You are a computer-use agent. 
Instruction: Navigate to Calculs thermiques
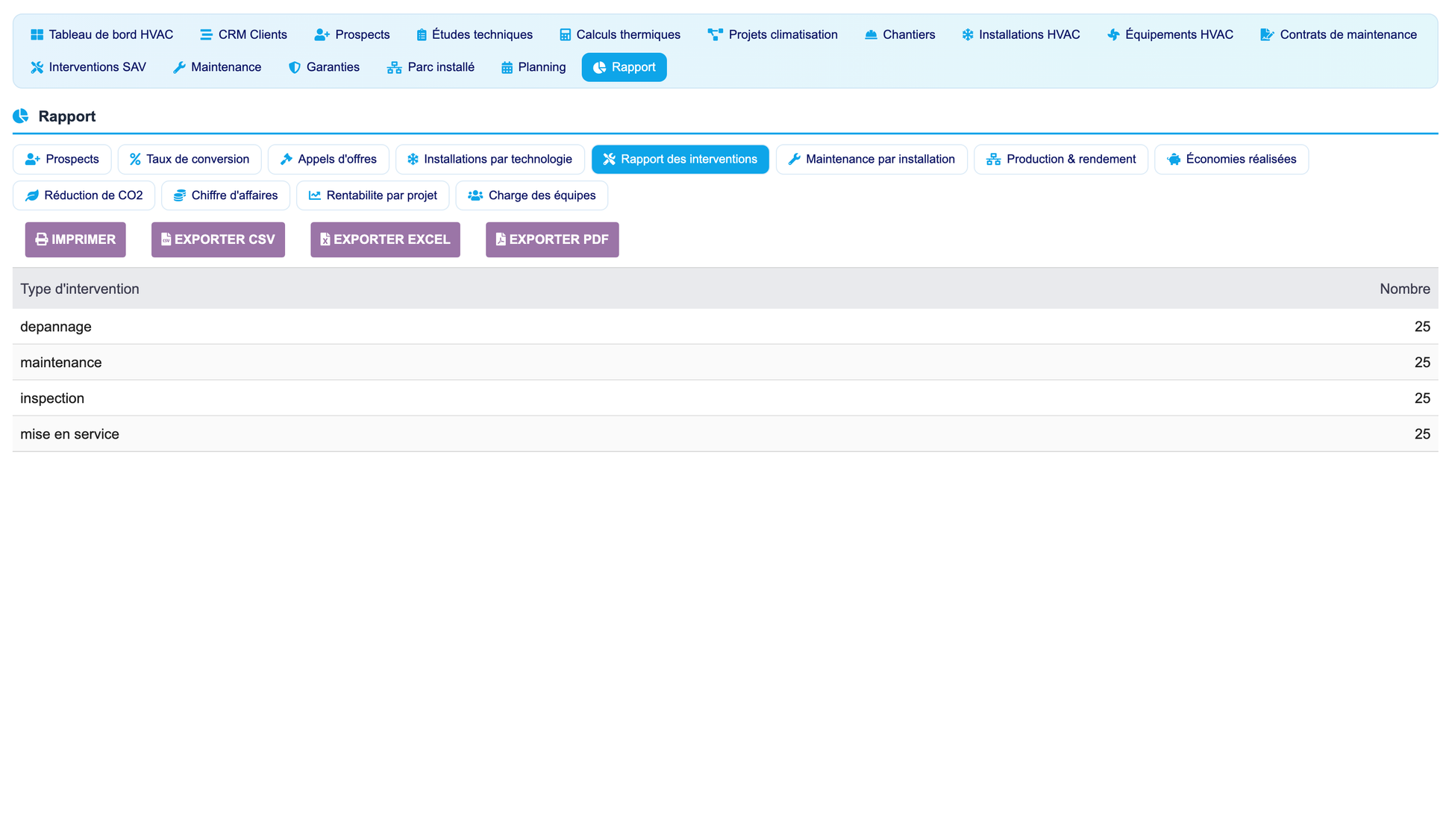pos(620,35)
